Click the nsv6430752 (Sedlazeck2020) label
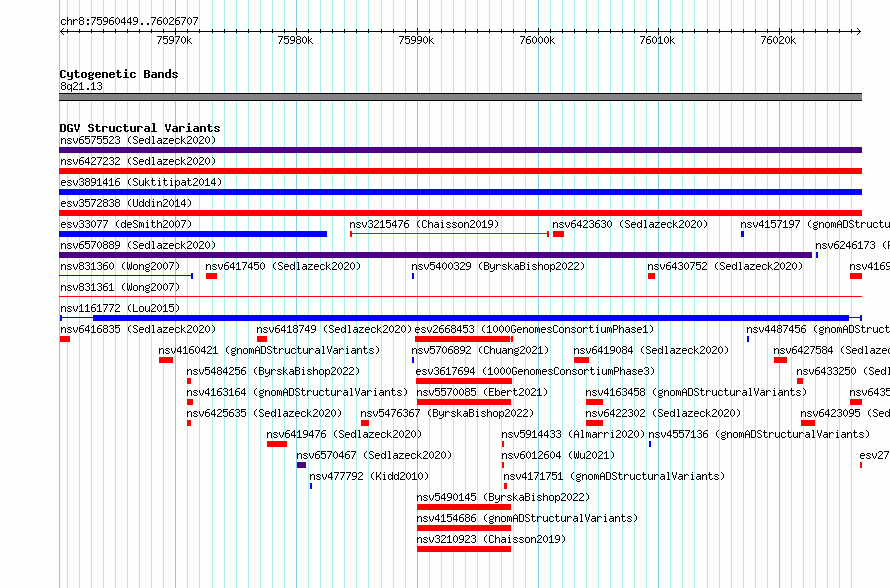Screen dimensions: 890x588 (x=725, y=266)
